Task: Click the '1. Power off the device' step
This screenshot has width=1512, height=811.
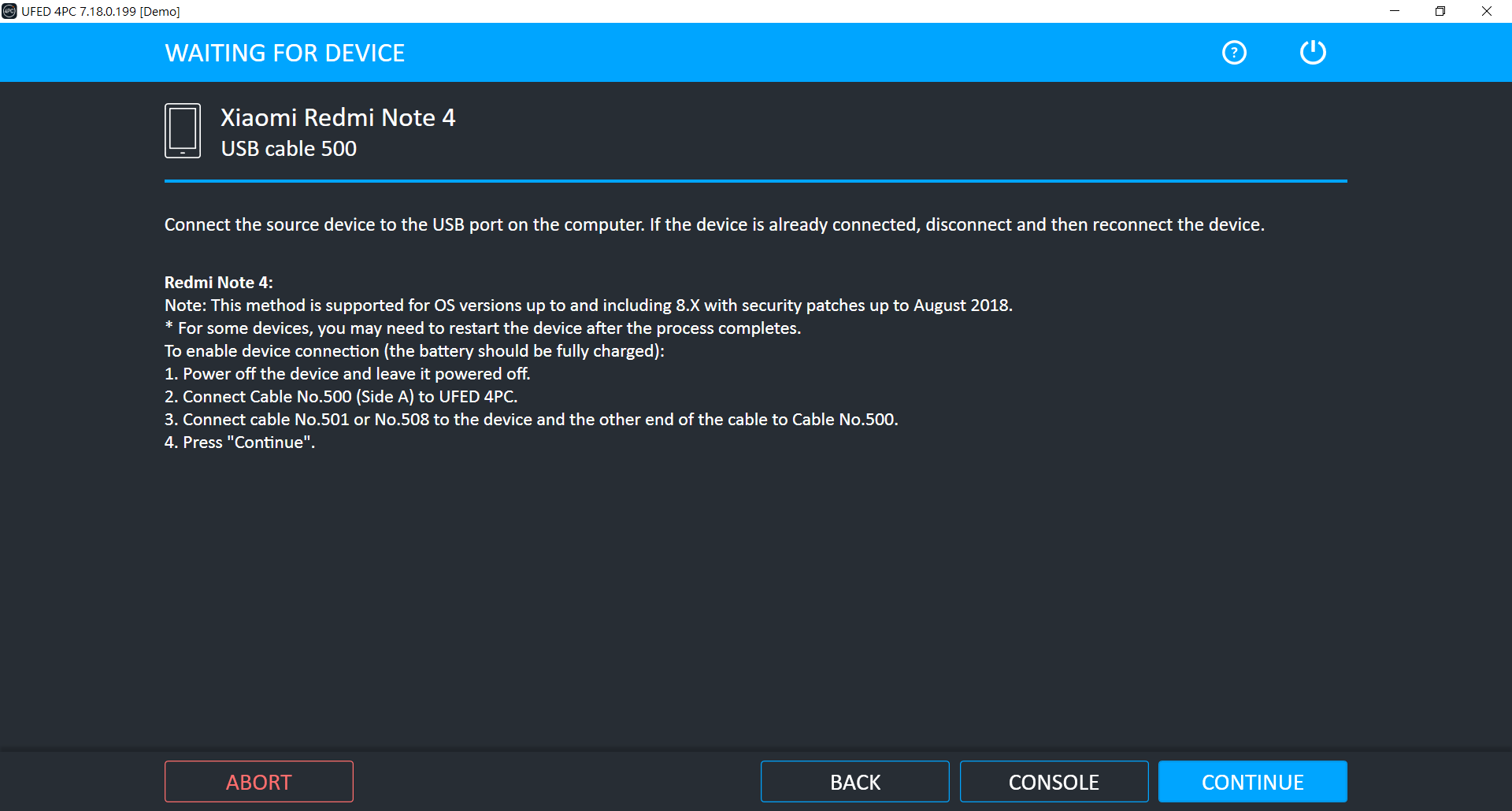Action: coord(347,374)
